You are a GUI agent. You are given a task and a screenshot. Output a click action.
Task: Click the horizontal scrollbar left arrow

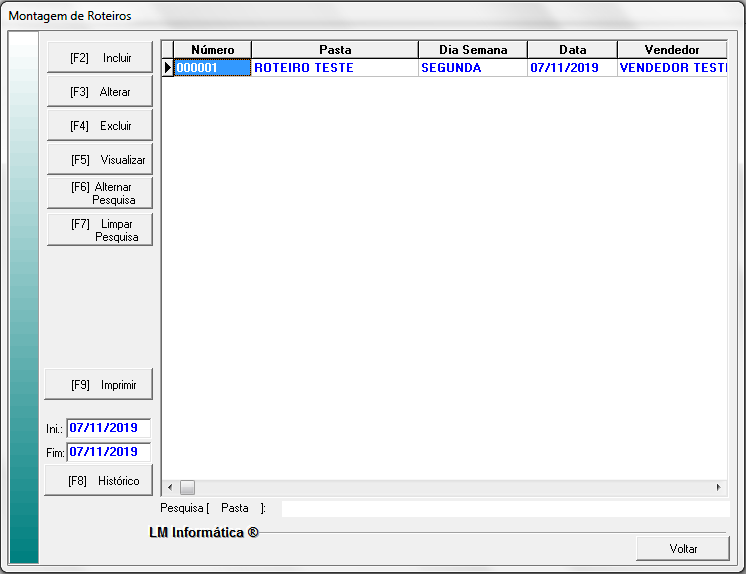(169, 488)
